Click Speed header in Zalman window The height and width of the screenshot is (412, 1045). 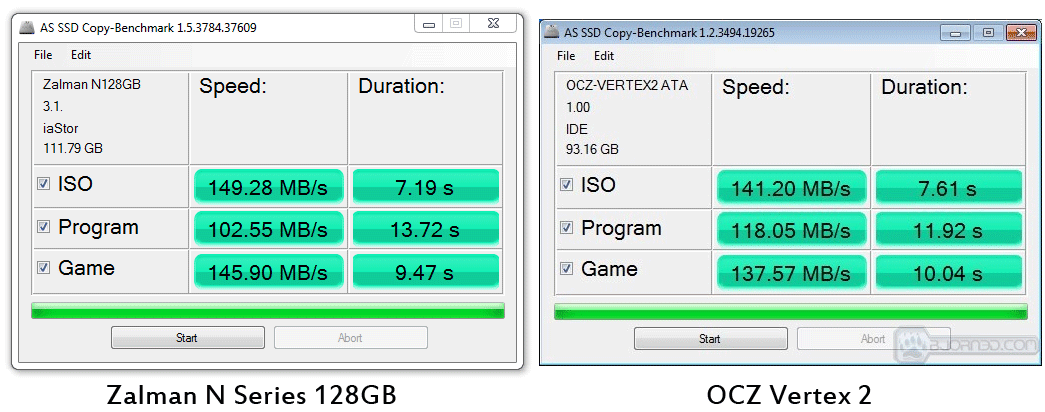pyautogui.click(x=233, y=86)
